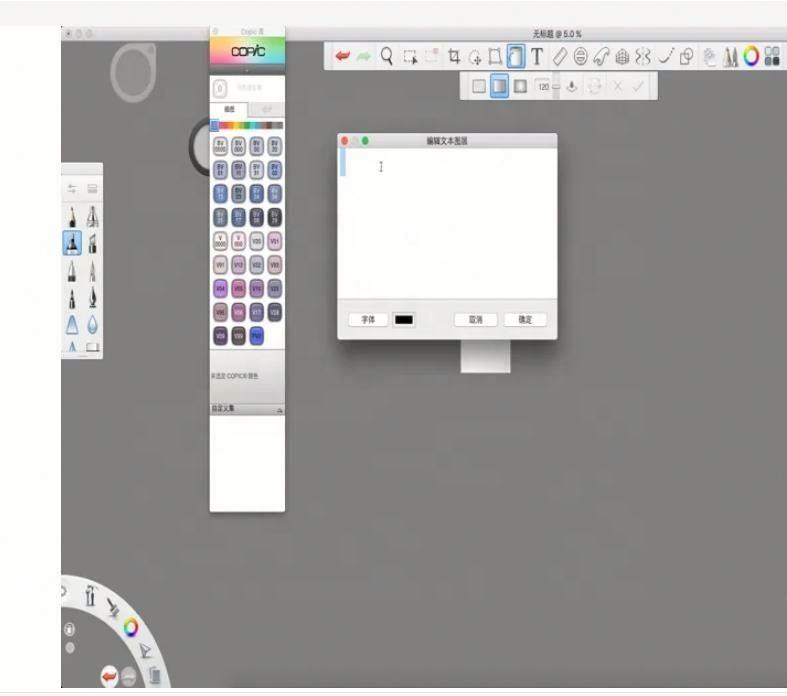Select the rectangular Selection tool

coord(409,58)
